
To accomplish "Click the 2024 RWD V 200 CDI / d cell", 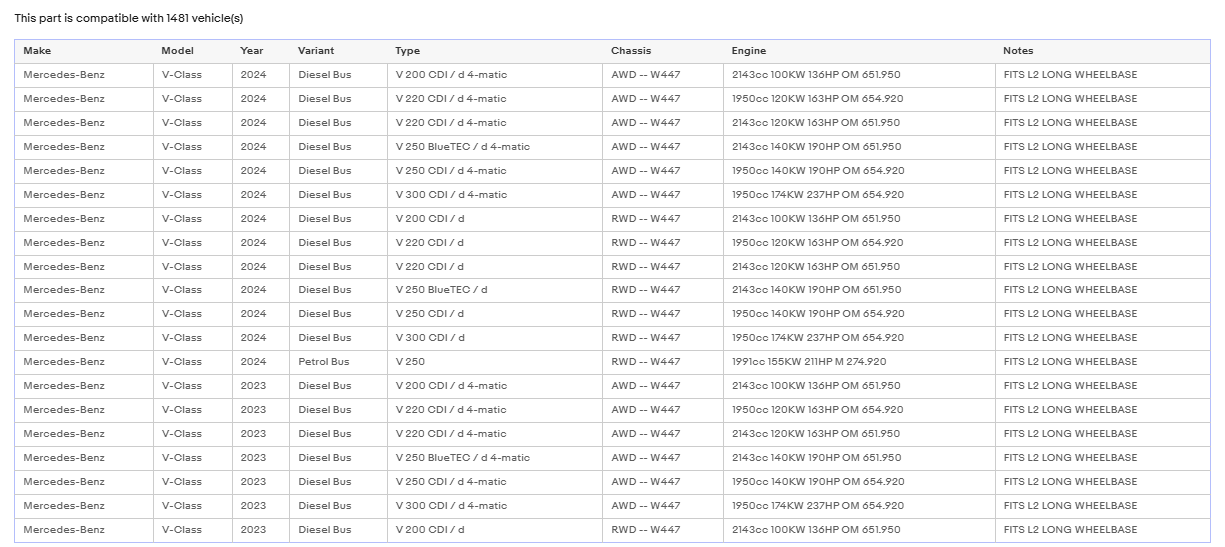I will [x=494, y=219].
